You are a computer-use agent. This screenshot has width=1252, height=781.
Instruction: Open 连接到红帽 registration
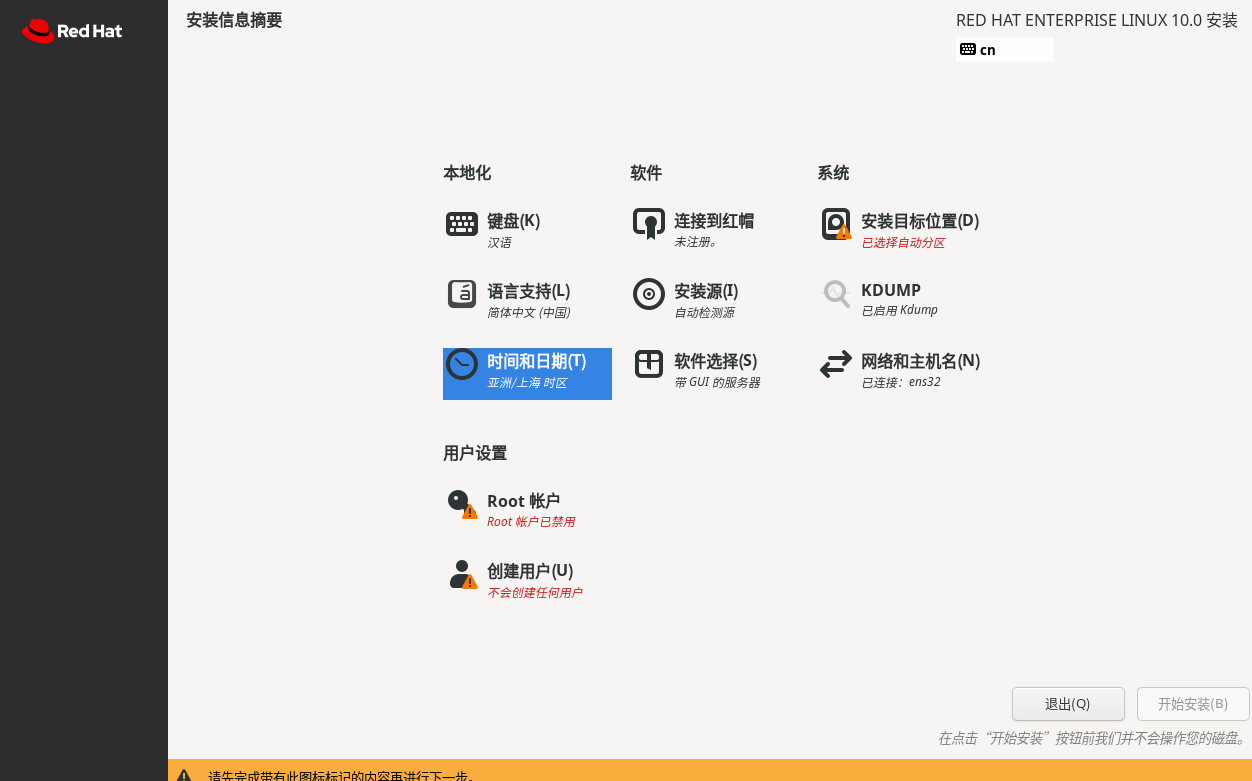point(714,221)
